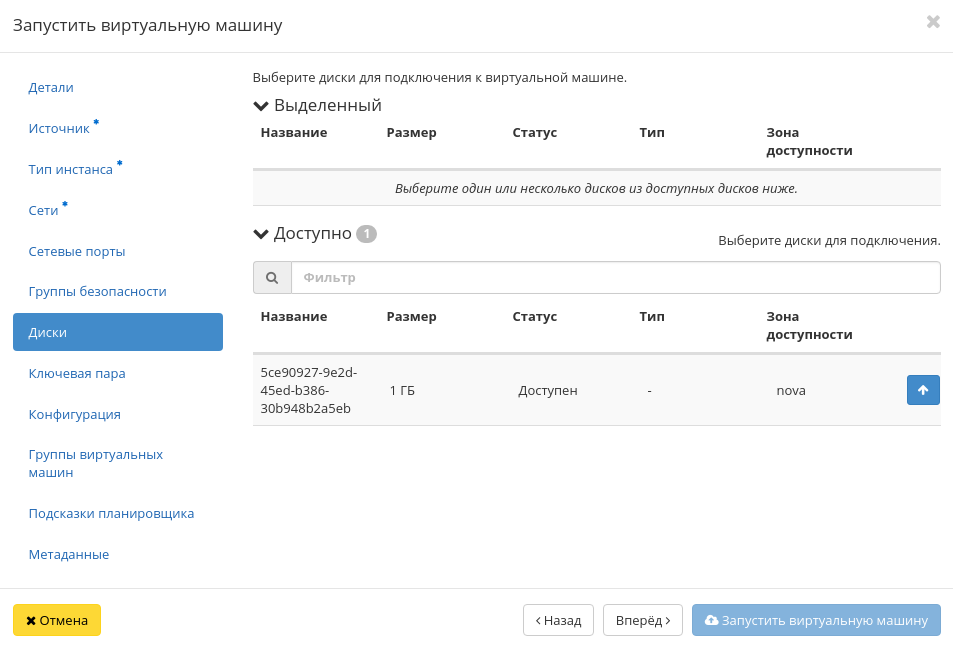Collapse the Доступно section
This screenshot has width=953, height=648.
click(x=262, y=234)
